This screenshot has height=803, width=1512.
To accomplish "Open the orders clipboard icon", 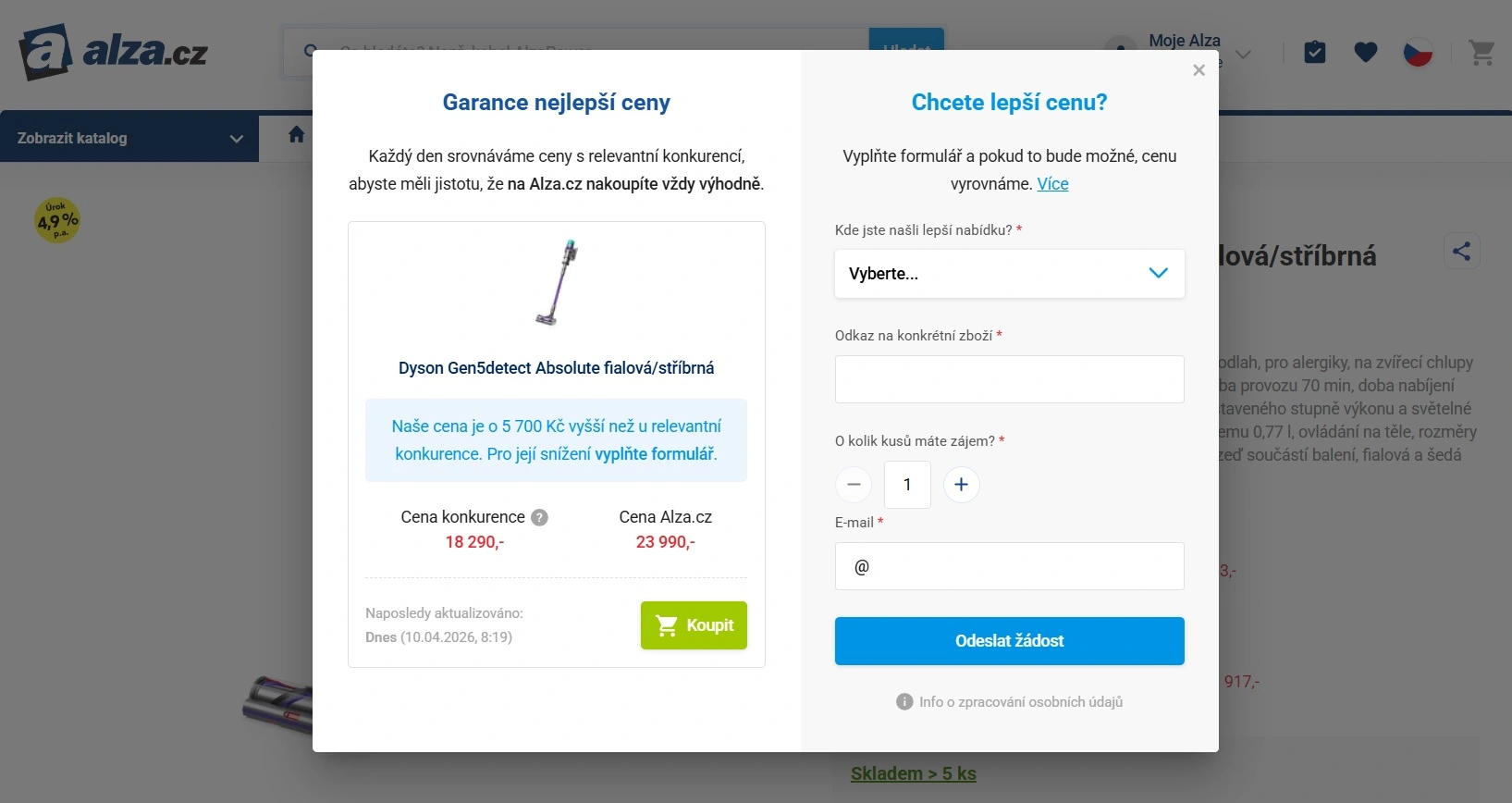I will [x=1314, y=53].
